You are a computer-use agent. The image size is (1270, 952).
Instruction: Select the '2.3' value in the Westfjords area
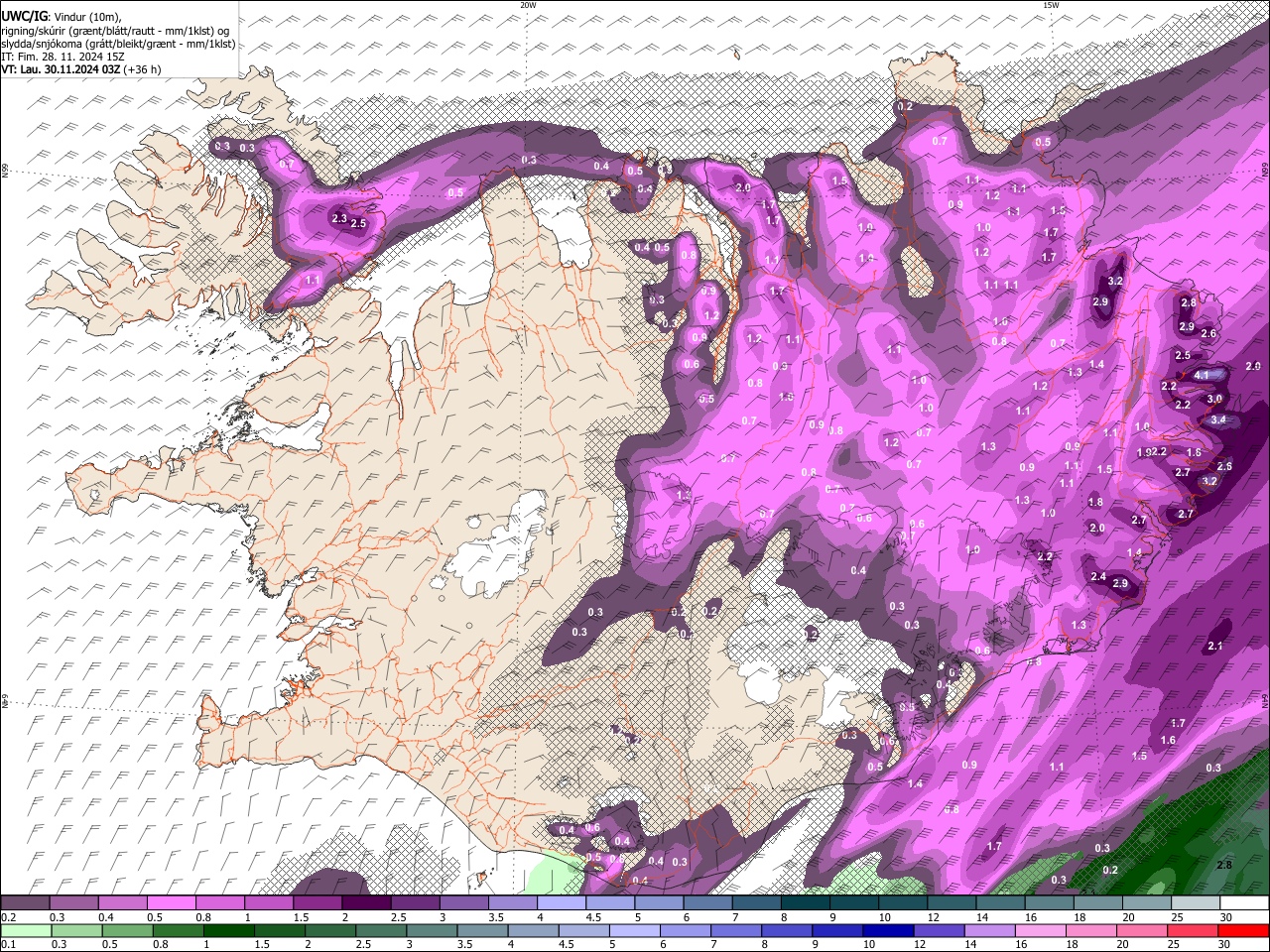pyautogui.click(x=339, y=218)
